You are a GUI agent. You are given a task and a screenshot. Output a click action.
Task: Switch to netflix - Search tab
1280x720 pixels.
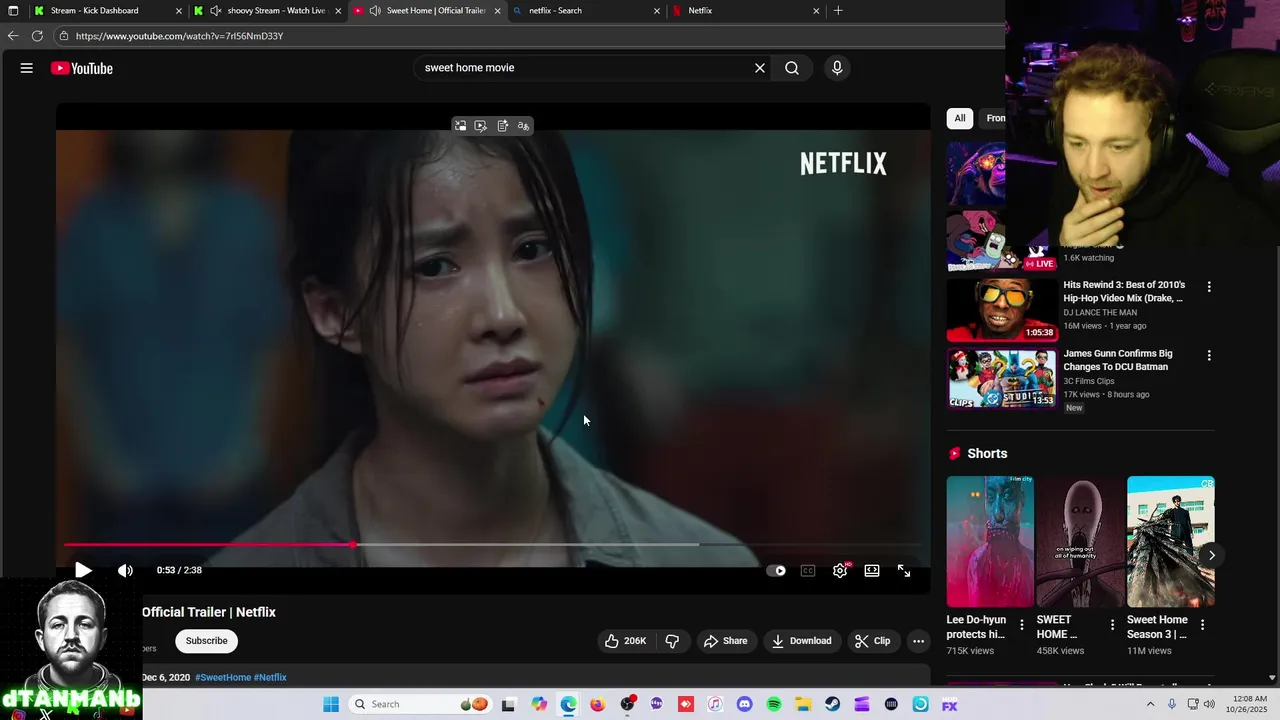click(584, 11)
